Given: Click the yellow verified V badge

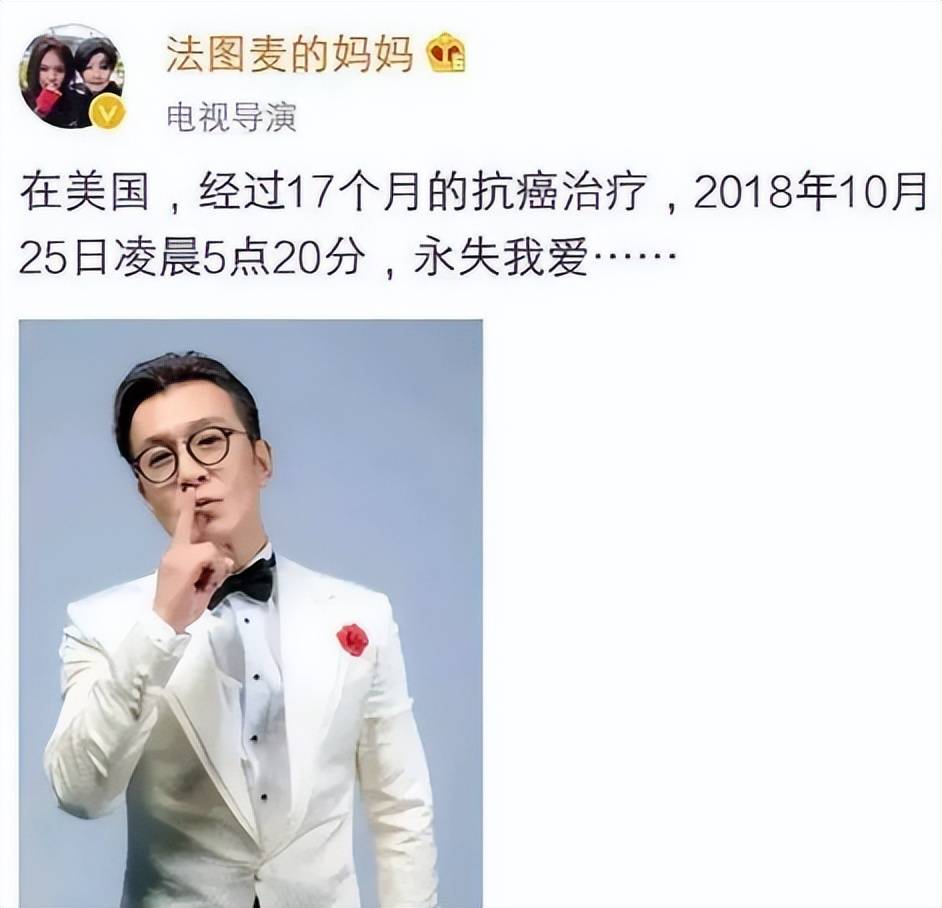Looking at the screenshot, I should 107,112.
